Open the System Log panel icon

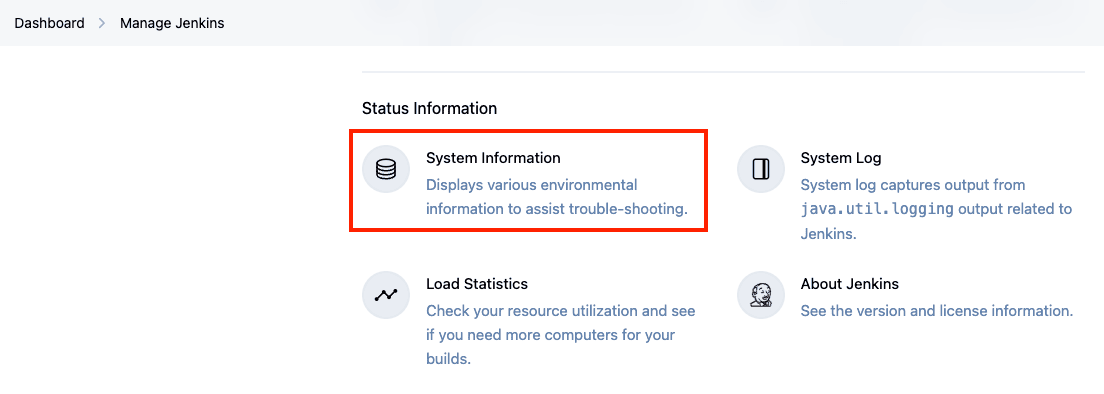pyautogui.click(x=760, y=169)
